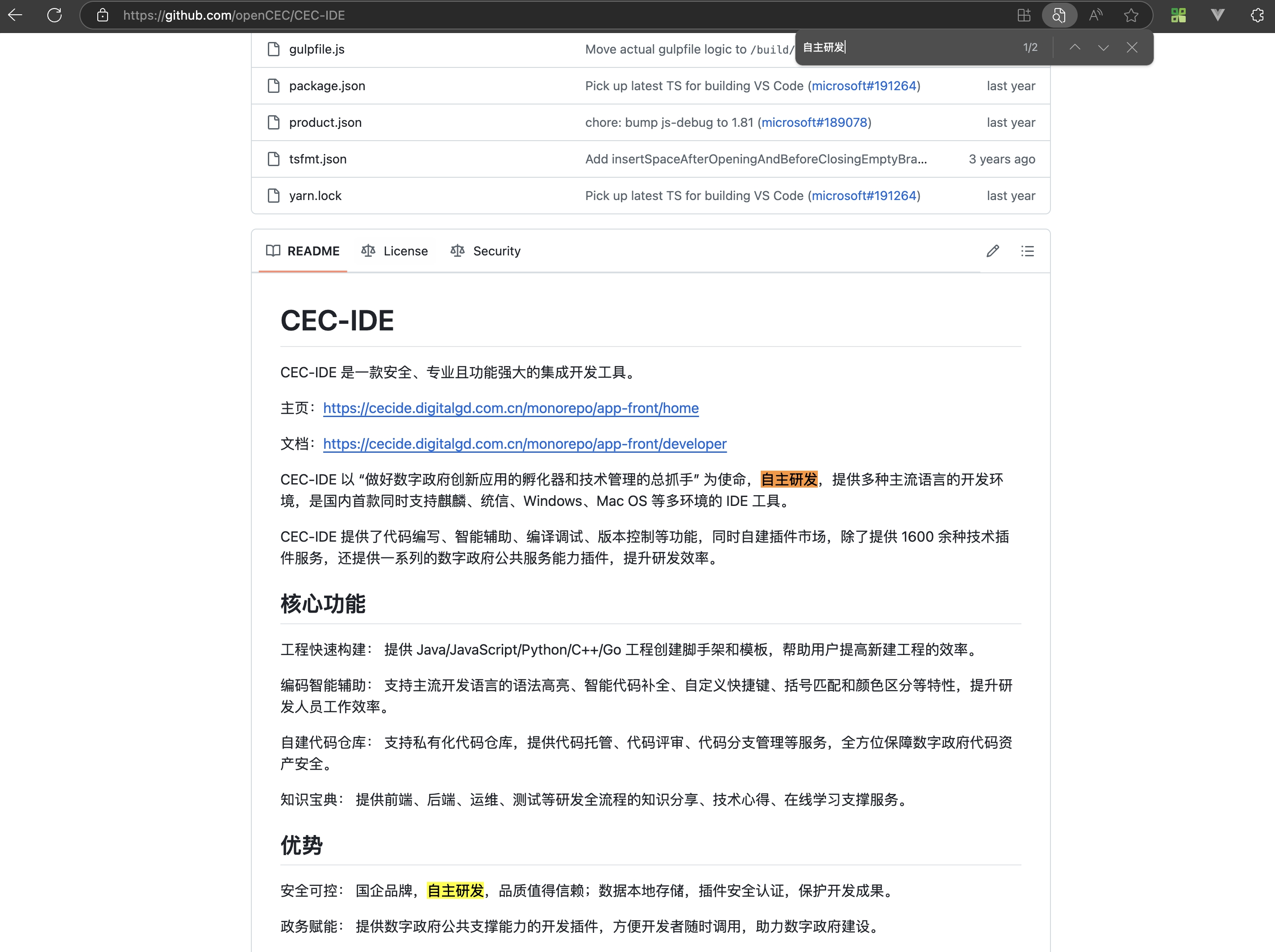Screen dimensions: 1275x952
Task: Click the 安全可控 advantage label
Action: 312,891
